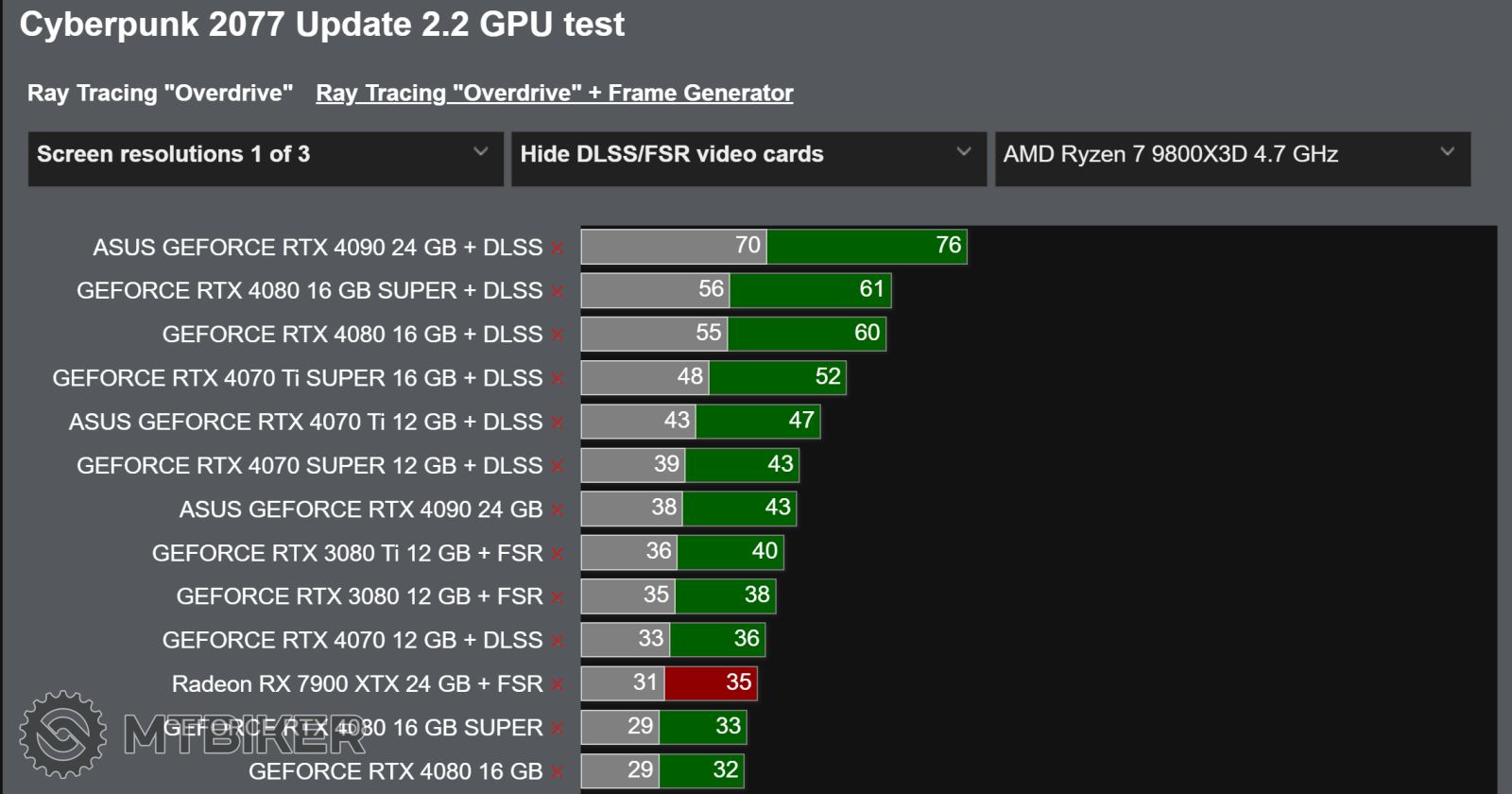1512x794 pixels.
Task: Remove the GeForce RTX 4080 16 GB bottom row
Action: pyautogui.click(x=558, y=773)
